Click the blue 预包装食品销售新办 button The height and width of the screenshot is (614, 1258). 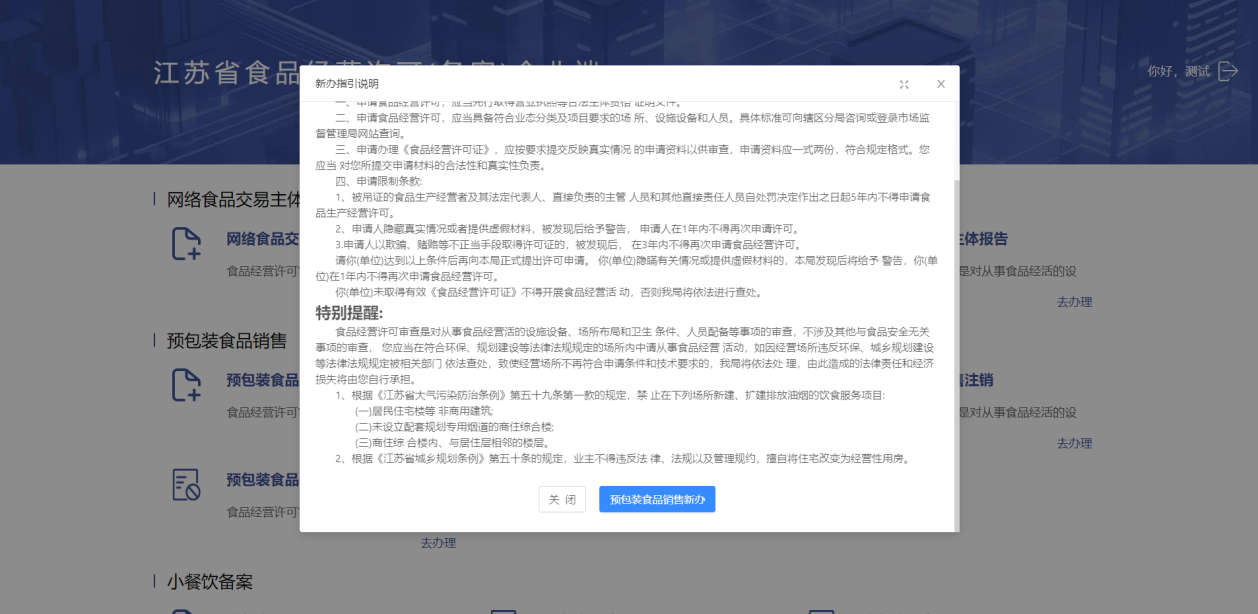[657, 499]
